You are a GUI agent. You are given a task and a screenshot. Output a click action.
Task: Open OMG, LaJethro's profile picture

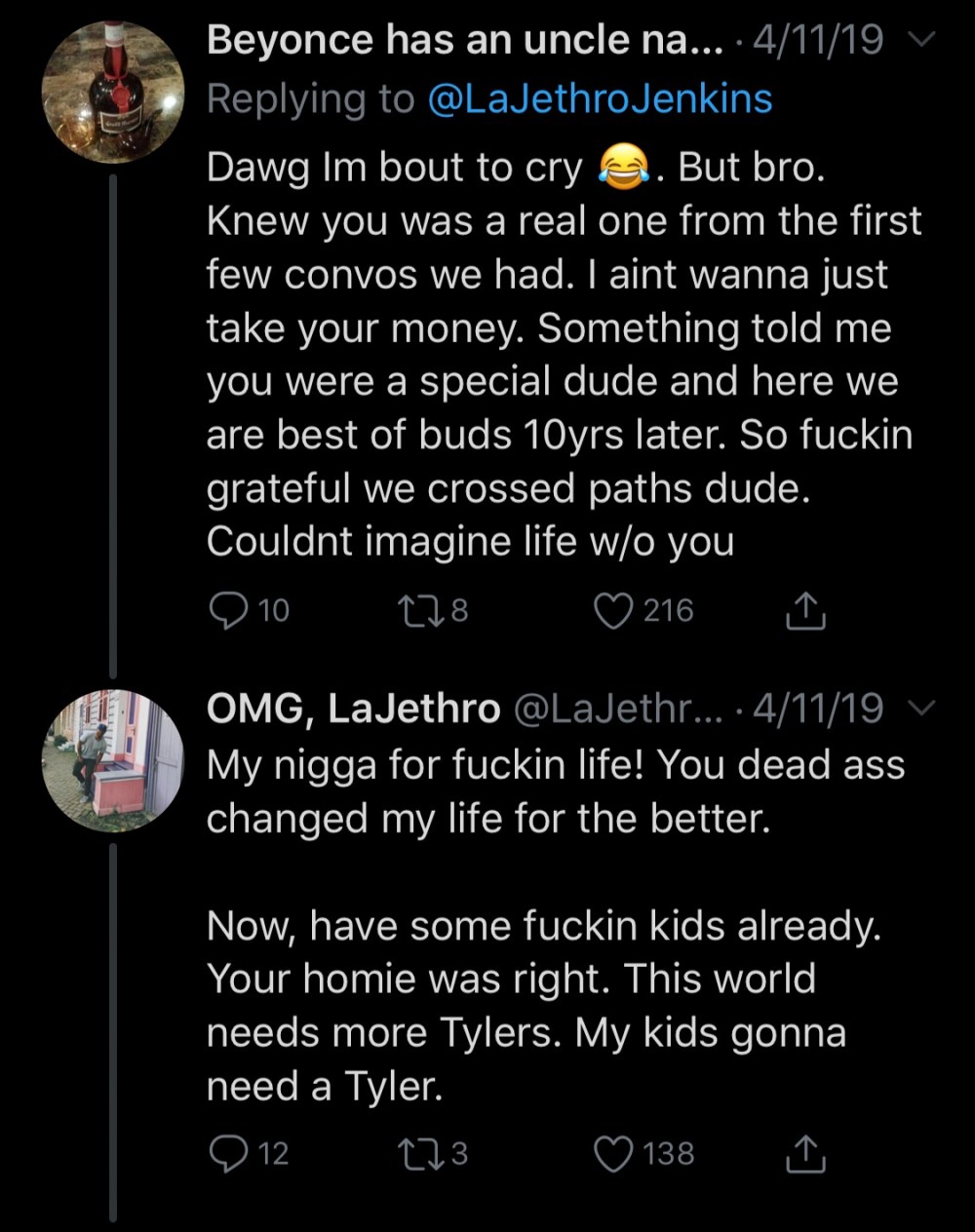113,760
